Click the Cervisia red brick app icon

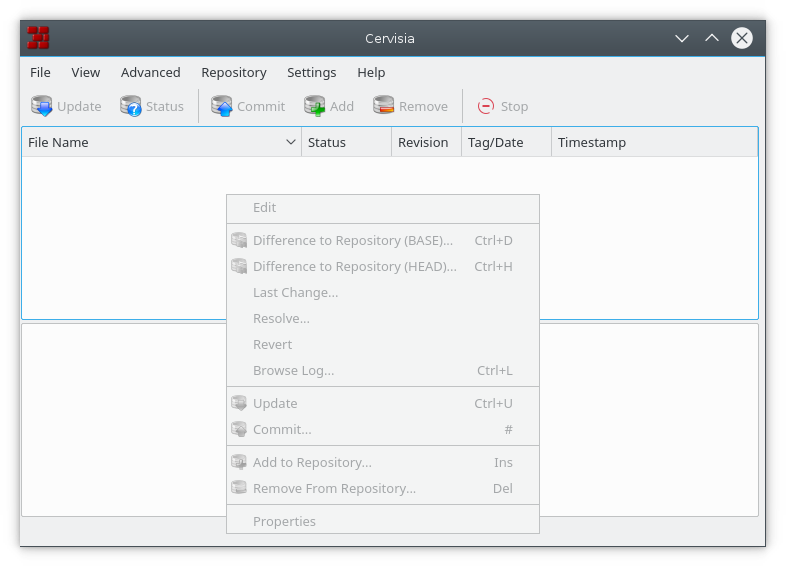(x=38, y=38)
